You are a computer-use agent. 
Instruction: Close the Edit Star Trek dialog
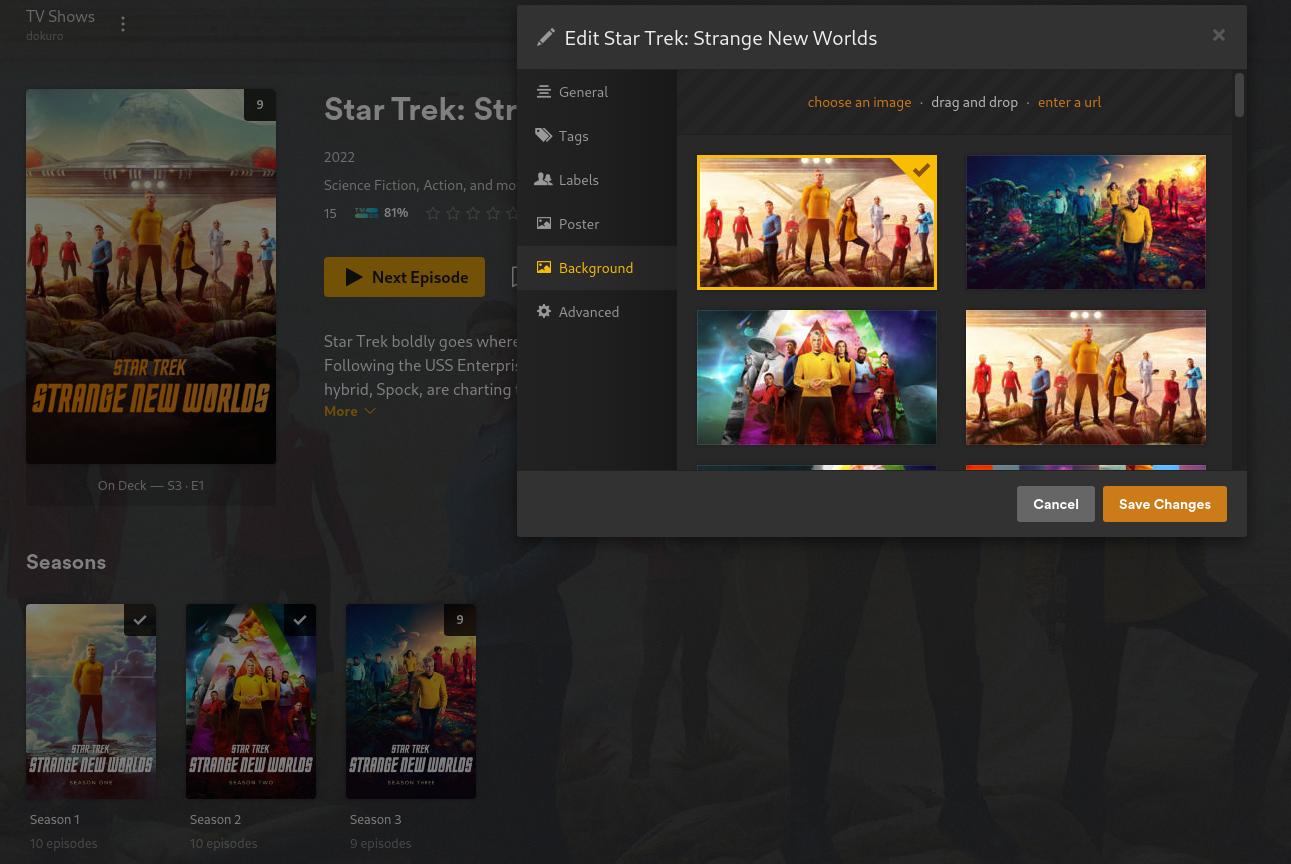[1218, 35]
